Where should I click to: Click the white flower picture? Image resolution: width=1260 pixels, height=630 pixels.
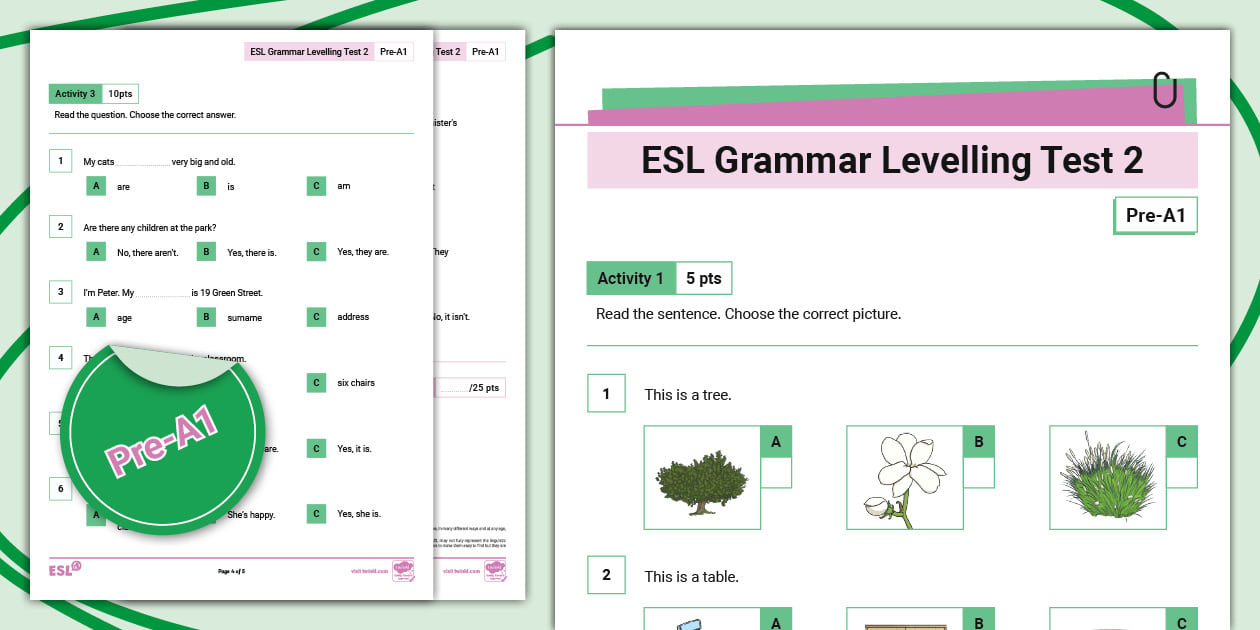tap(904, 476)
